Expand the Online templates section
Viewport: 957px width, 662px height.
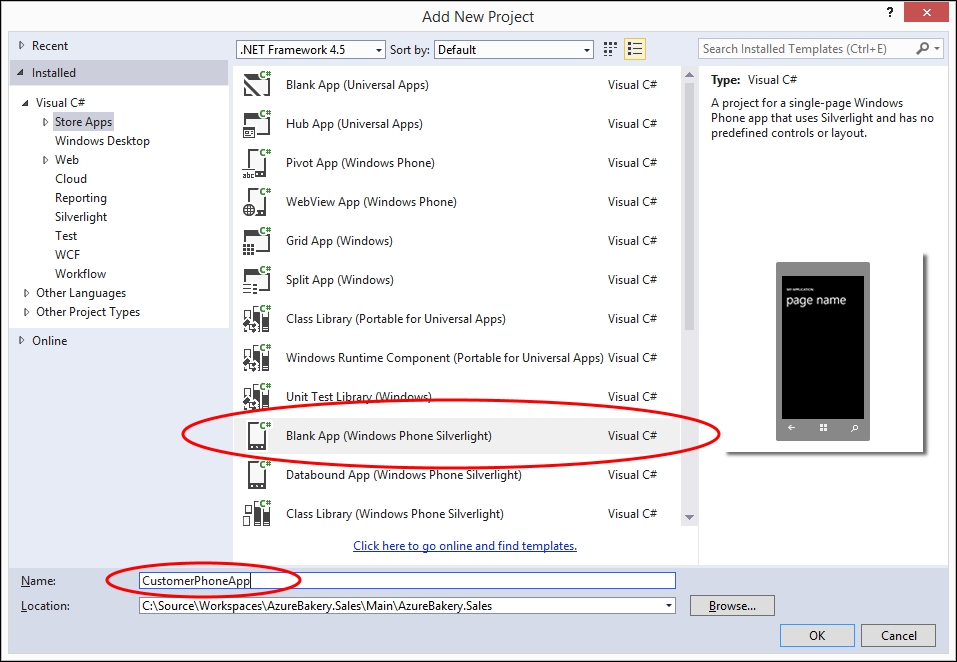pos(23,341)
